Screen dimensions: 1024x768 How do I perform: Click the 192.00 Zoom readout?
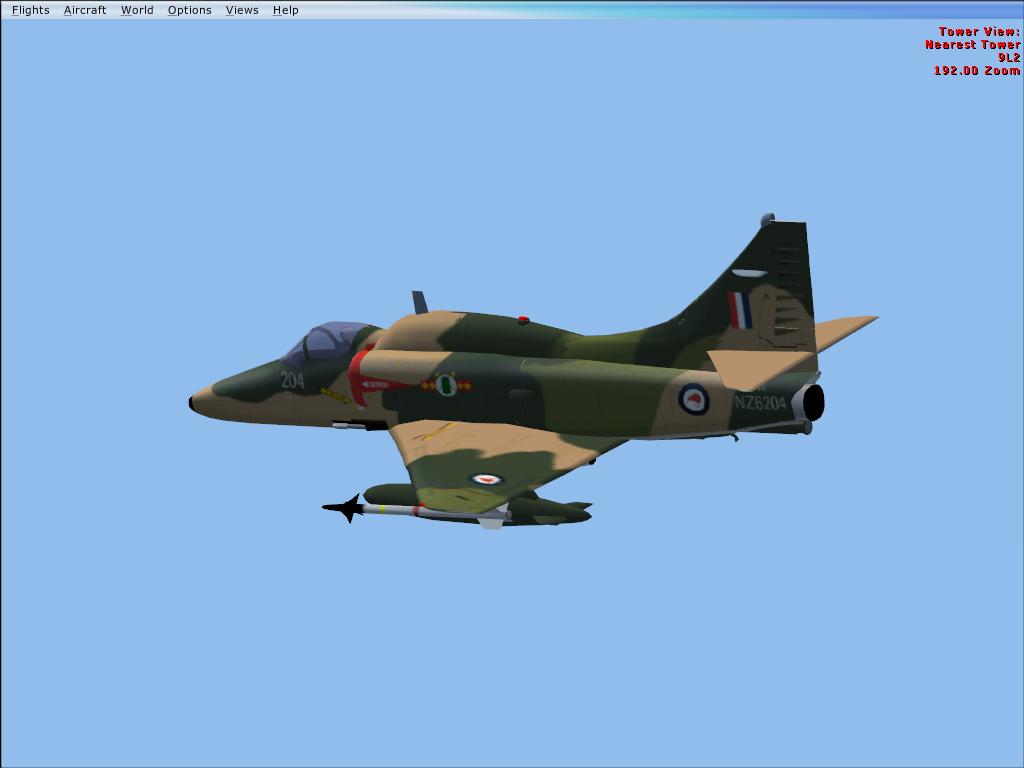[976, 71]
